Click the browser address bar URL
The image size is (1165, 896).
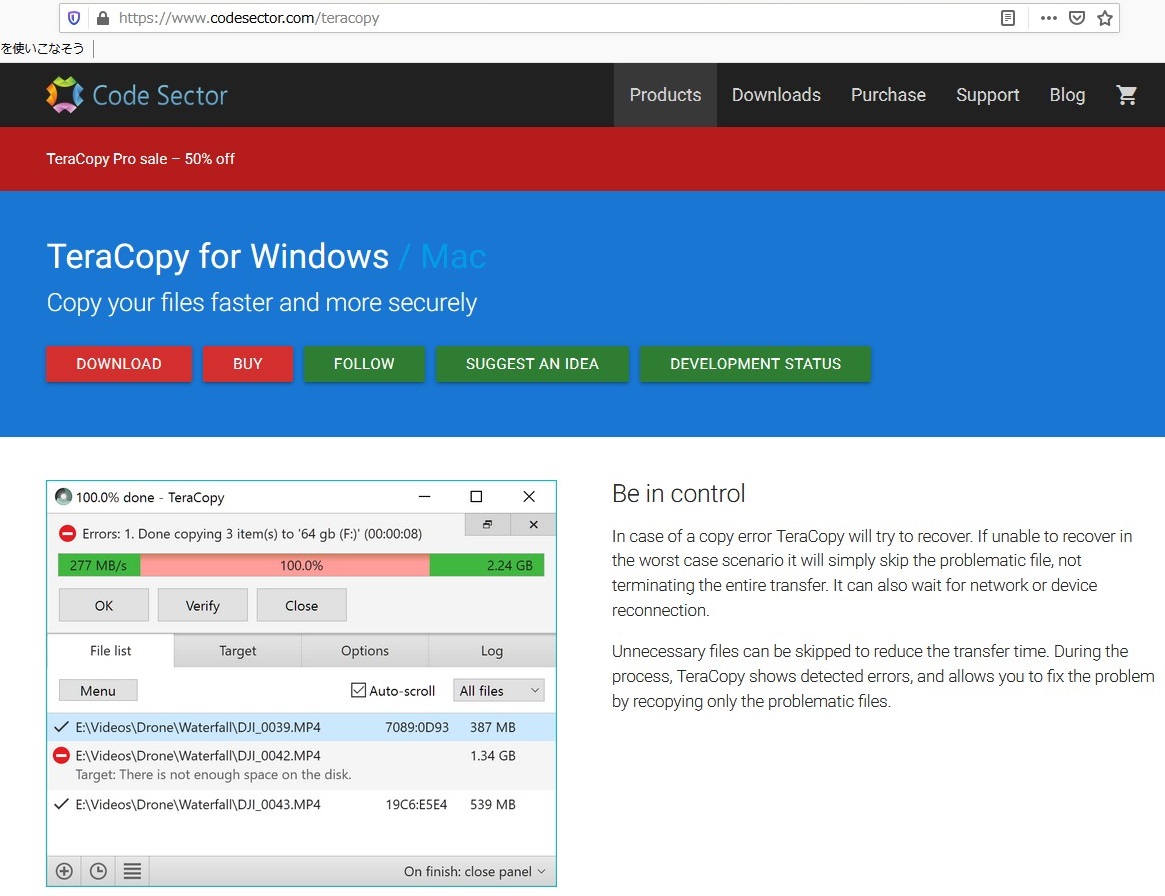(x=249, y=18)
